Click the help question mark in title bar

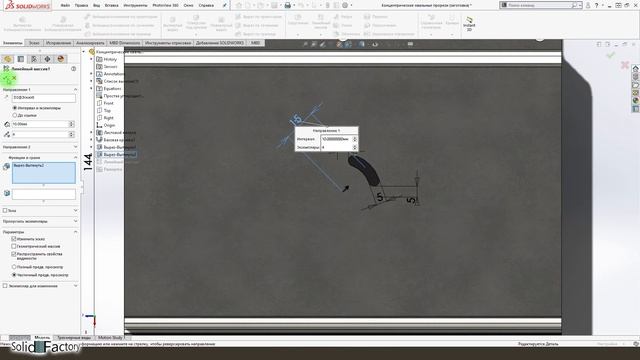[597, 5]
